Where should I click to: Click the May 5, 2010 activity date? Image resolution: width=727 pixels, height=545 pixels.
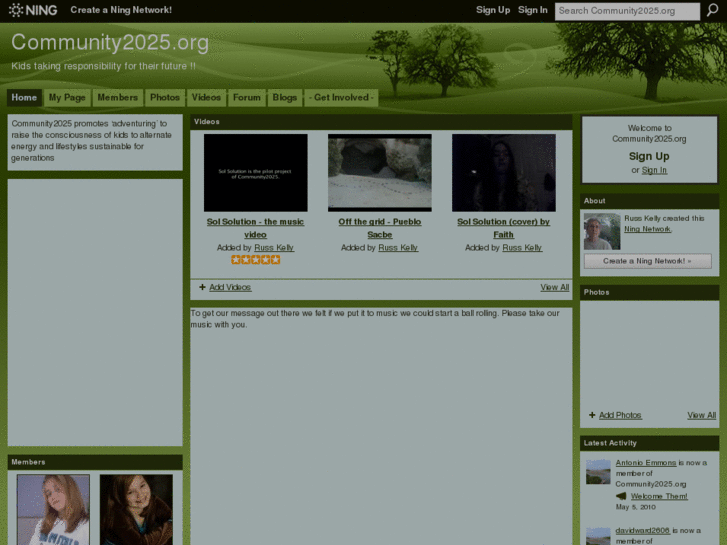point(636,507)
